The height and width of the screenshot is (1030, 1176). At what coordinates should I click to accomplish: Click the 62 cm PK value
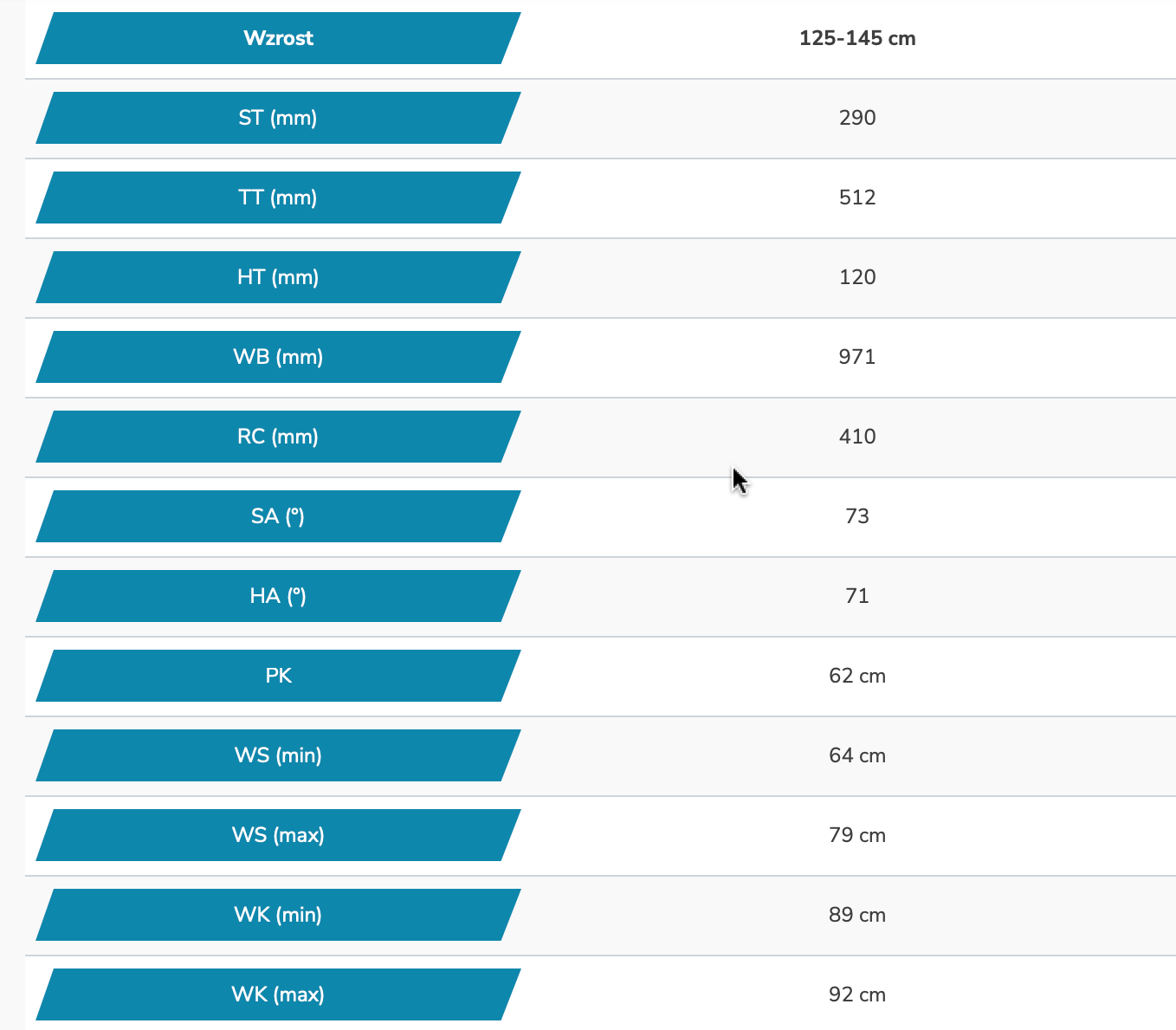tap(857, 676)
